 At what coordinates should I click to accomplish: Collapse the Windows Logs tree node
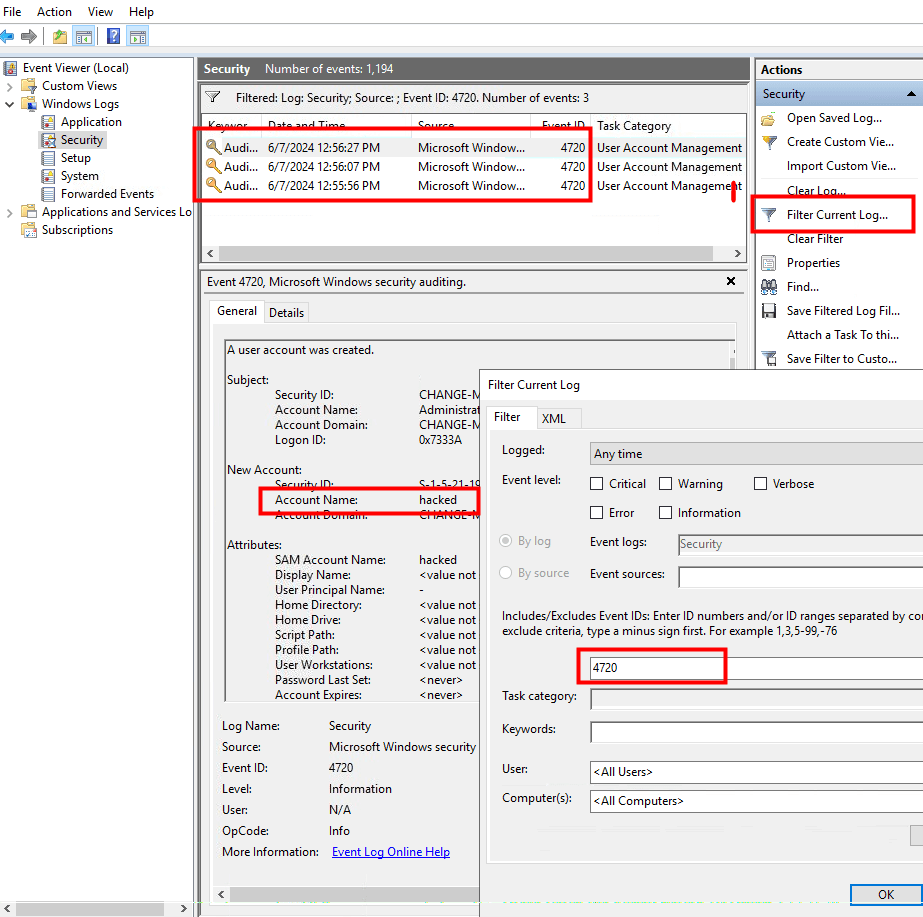point(10,104)
